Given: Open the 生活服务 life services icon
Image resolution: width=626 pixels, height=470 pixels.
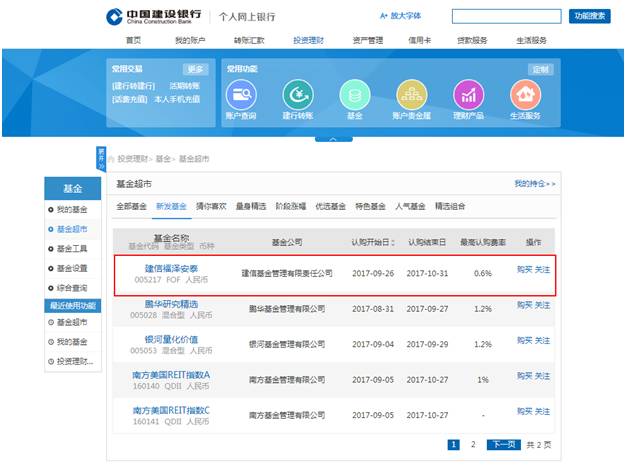Looking at the screenshot, I should click(x=525, y=95).
